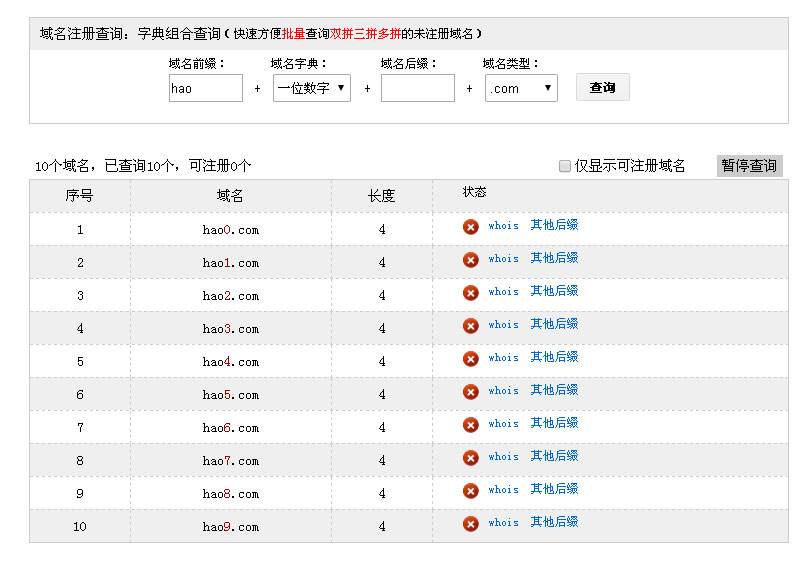Select the hao1.com domain cell
The width and height of the screenshot is (809, 566).
(231, 263)
